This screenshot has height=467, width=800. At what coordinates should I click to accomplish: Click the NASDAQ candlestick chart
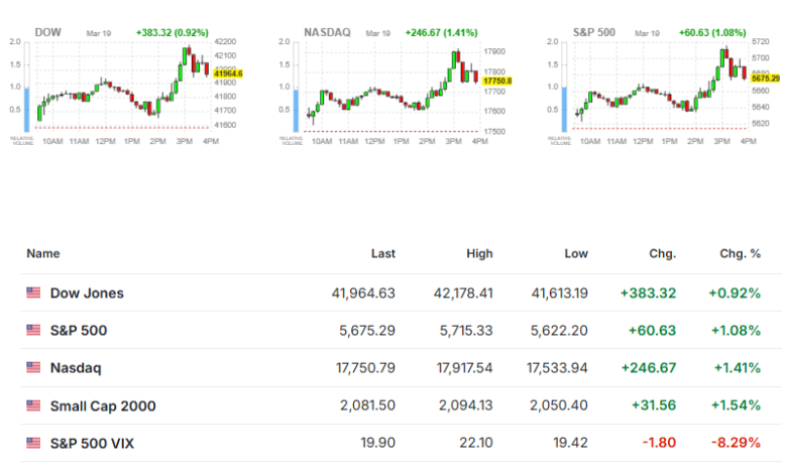pyautogui.click(x=392, y=87)
